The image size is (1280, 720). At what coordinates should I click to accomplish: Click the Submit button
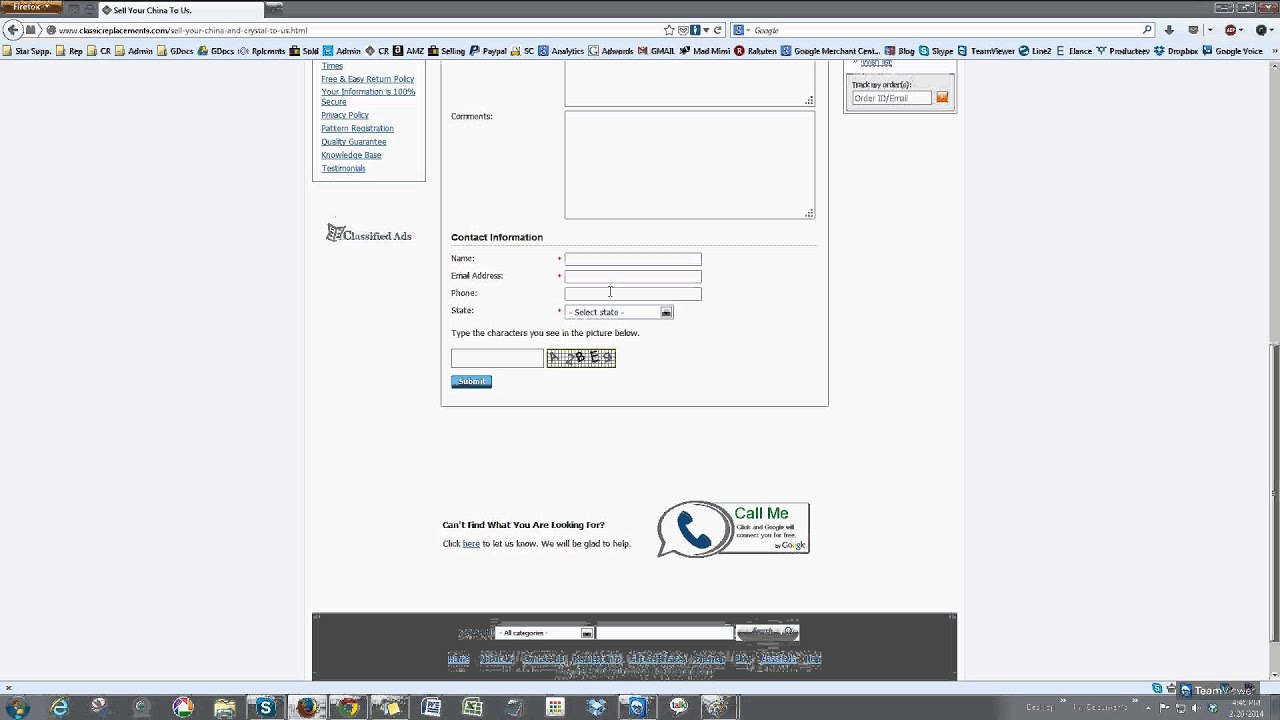(471, 381)
